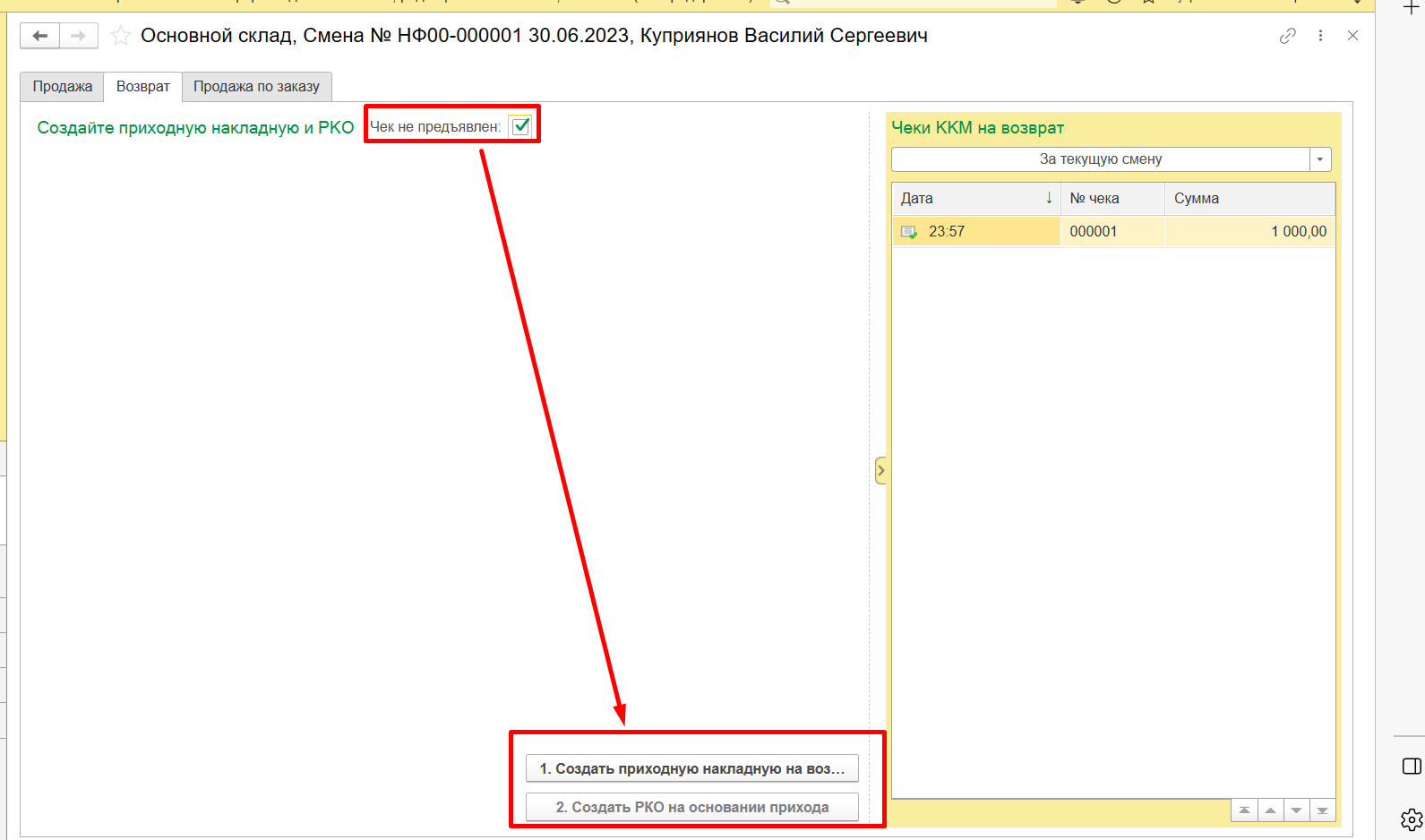Click '2. Создать РКО на основании прихода'
This screenshot has height=840, width=1425.
[691, 807]
